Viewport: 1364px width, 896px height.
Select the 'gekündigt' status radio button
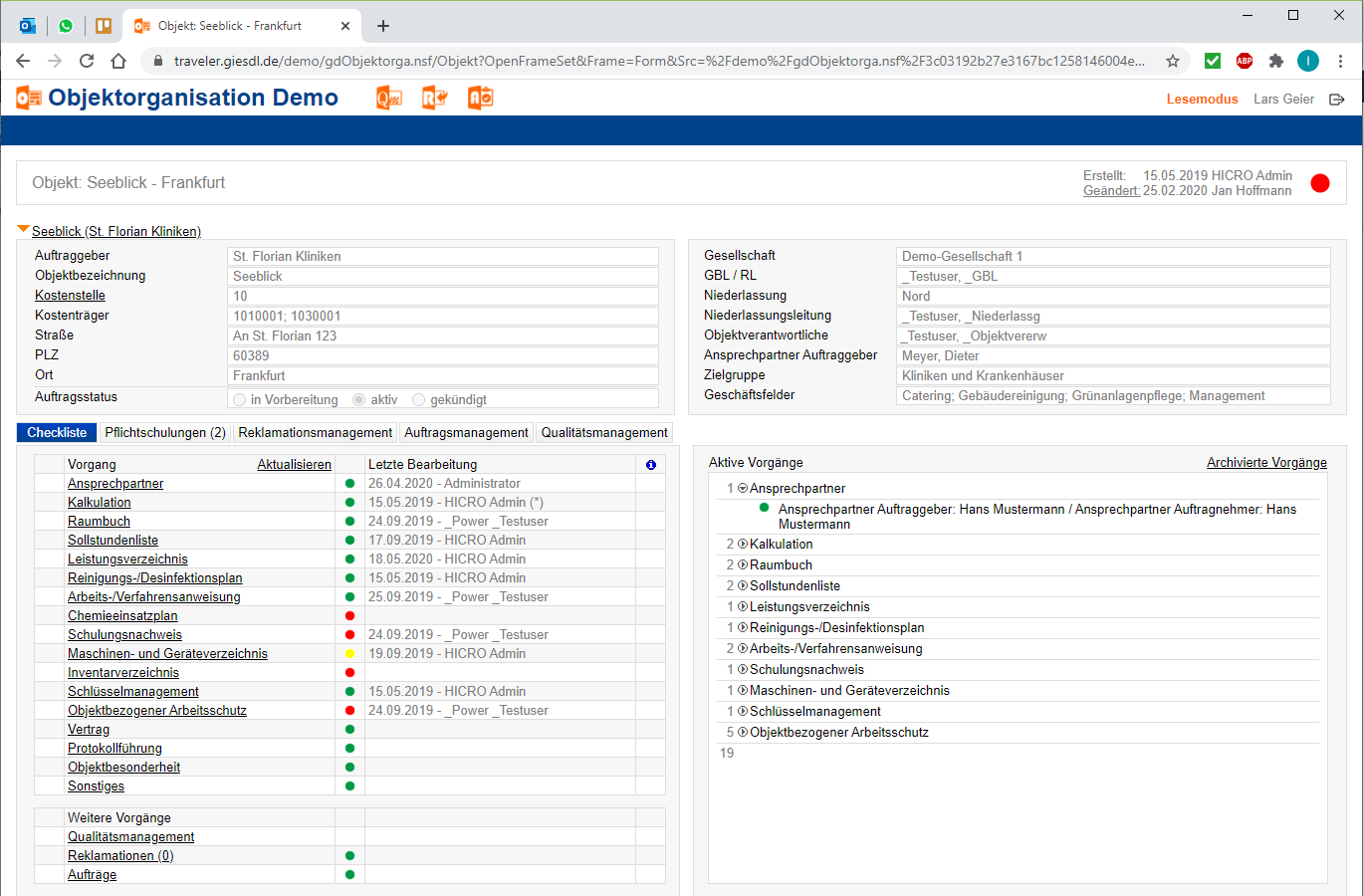419,400
